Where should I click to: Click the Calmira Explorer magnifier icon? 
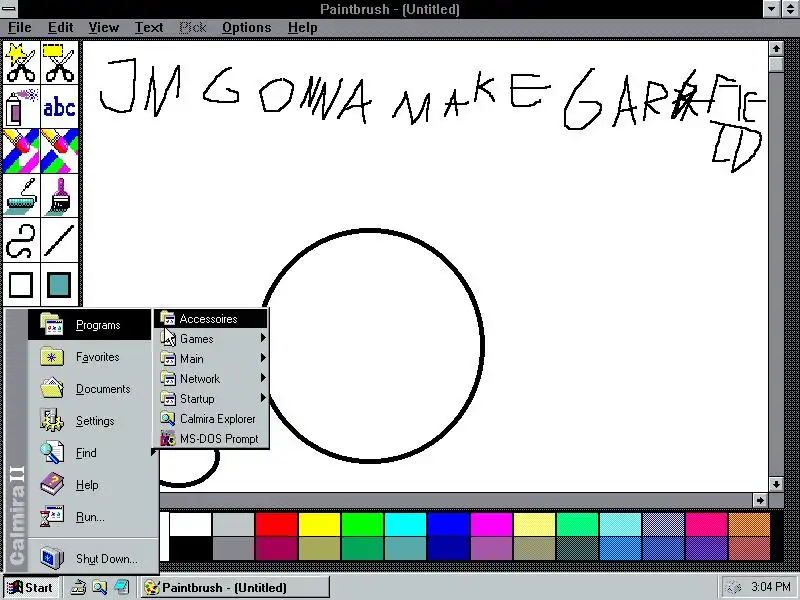[x=168, y=419]
